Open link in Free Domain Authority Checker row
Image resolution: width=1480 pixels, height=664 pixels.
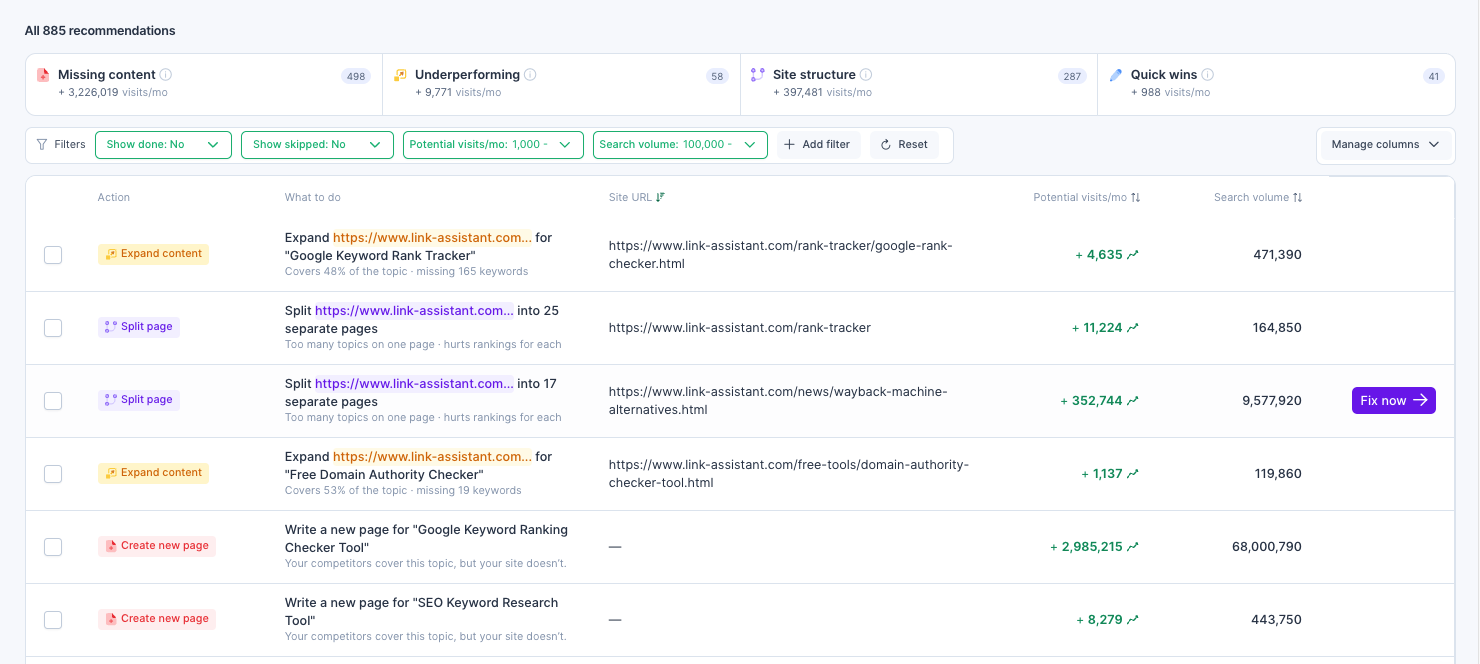(432, 456)
